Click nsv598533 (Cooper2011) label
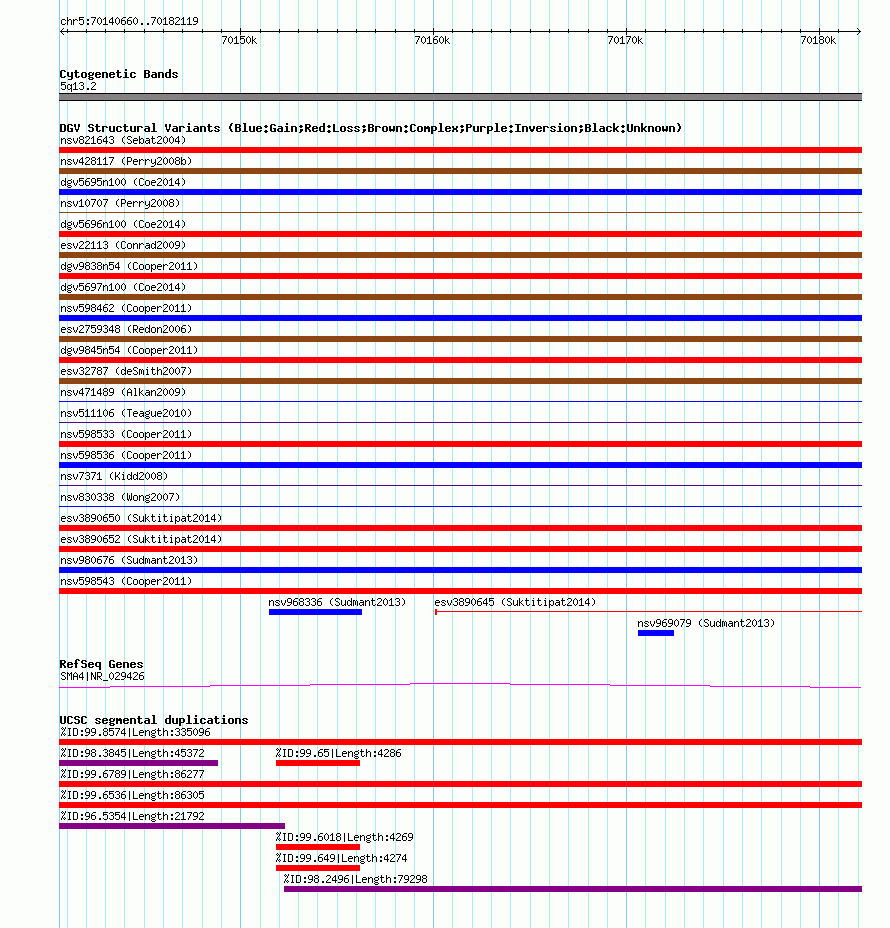This screenshot has height=928, width=890. 126,434
